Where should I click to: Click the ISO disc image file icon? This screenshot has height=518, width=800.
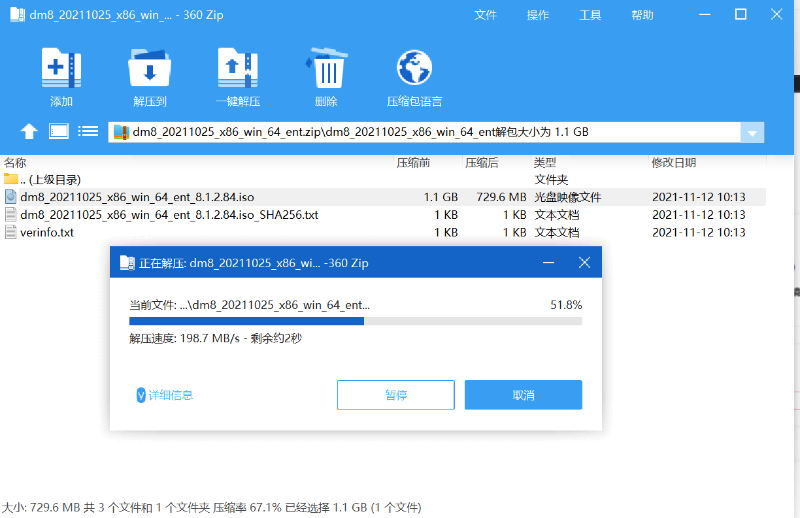pyautogui.click(x=11, y=197)
